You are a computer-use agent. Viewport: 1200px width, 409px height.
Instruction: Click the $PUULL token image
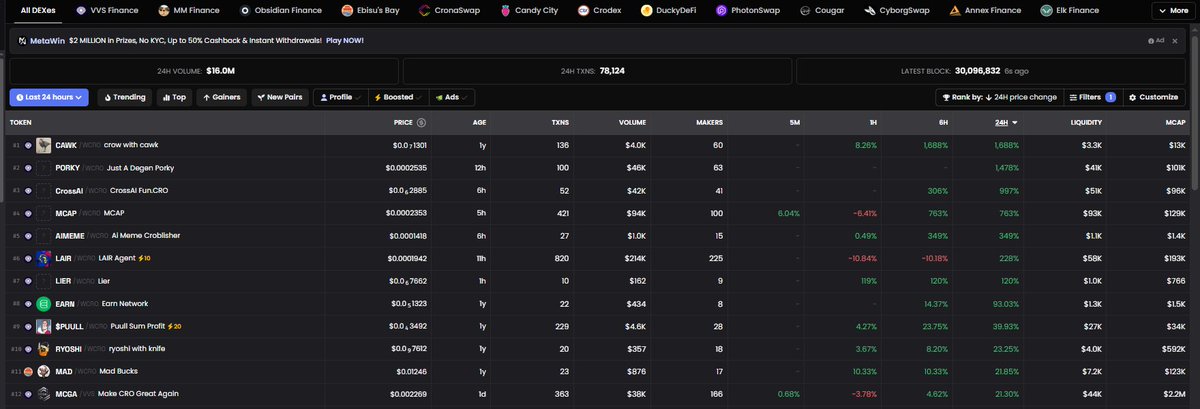44,326
